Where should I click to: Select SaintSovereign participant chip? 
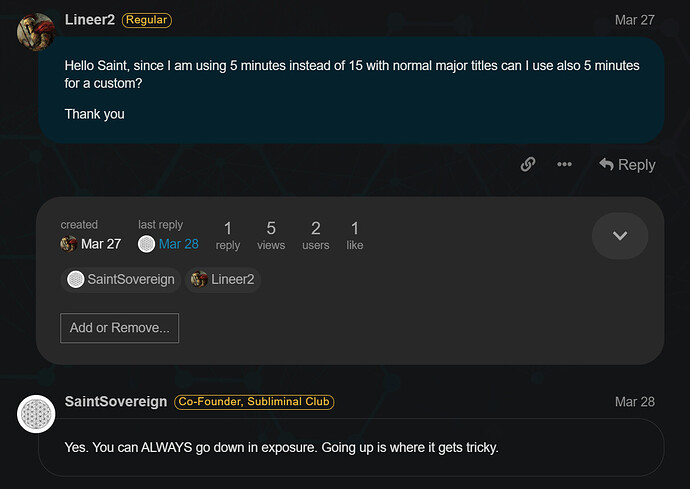pyautogui.click(x=121, y=279)
